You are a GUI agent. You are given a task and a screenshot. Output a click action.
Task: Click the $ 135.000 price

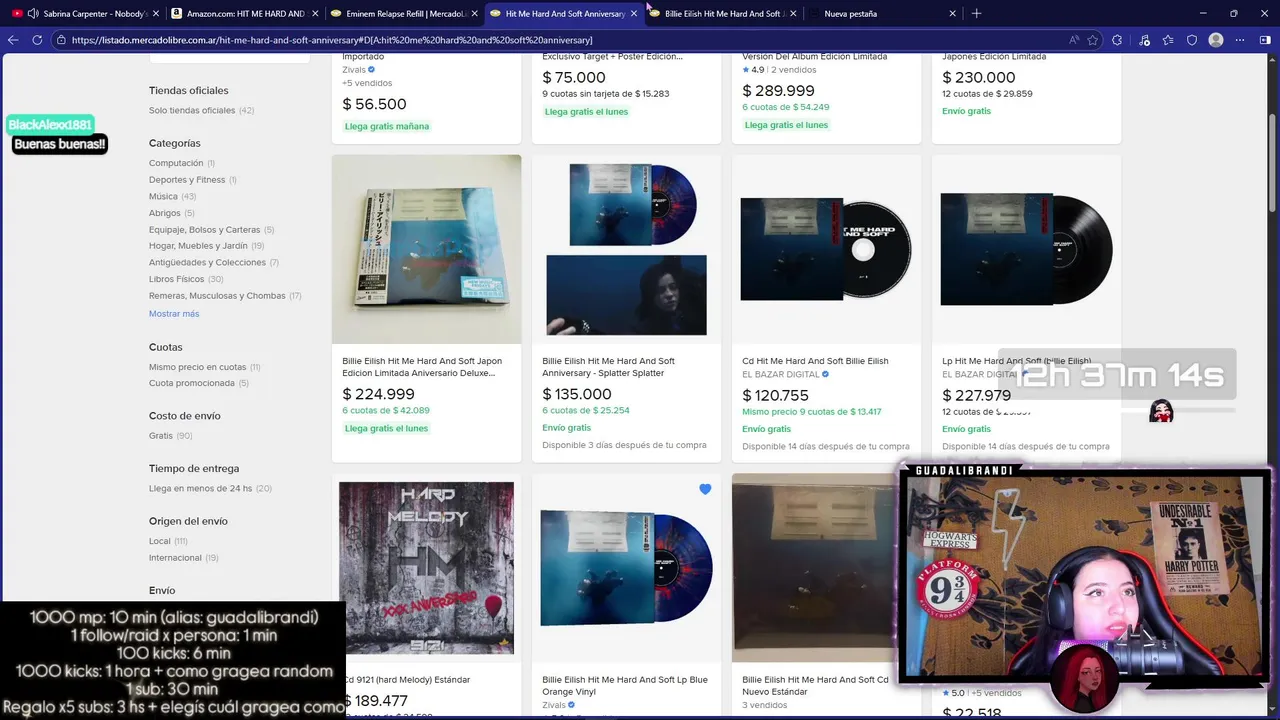click(577, 394)
